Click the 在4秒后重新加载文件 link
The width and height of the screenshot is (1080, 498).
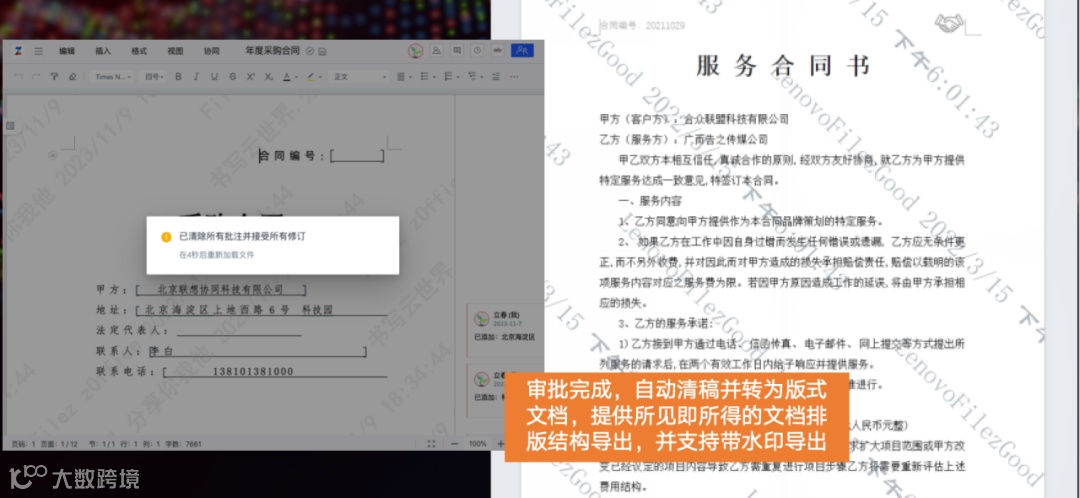[x=217, y=255]
